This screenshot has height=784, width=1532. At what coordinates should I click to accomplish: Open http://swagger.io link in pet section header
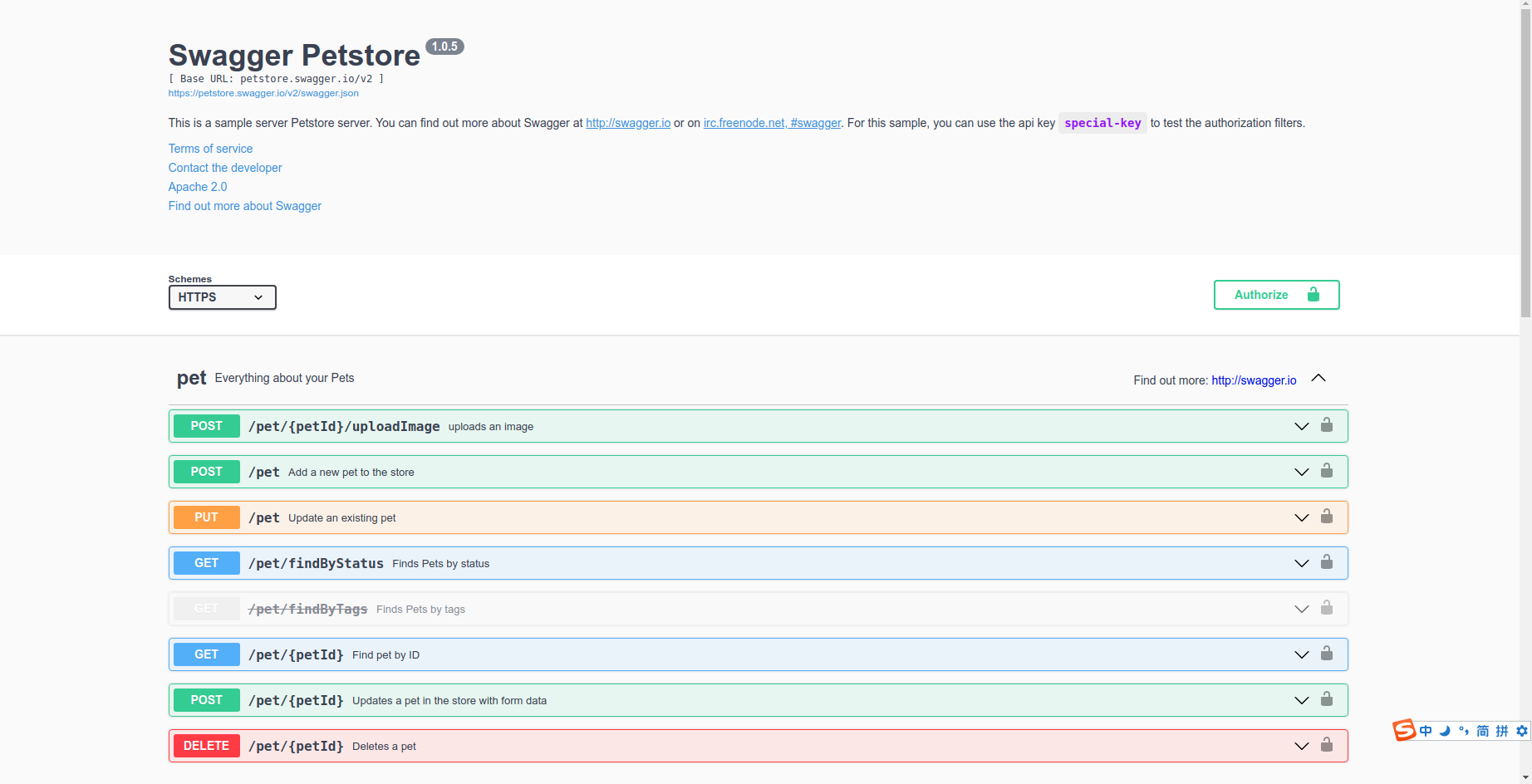click(x=1254, y=380)
